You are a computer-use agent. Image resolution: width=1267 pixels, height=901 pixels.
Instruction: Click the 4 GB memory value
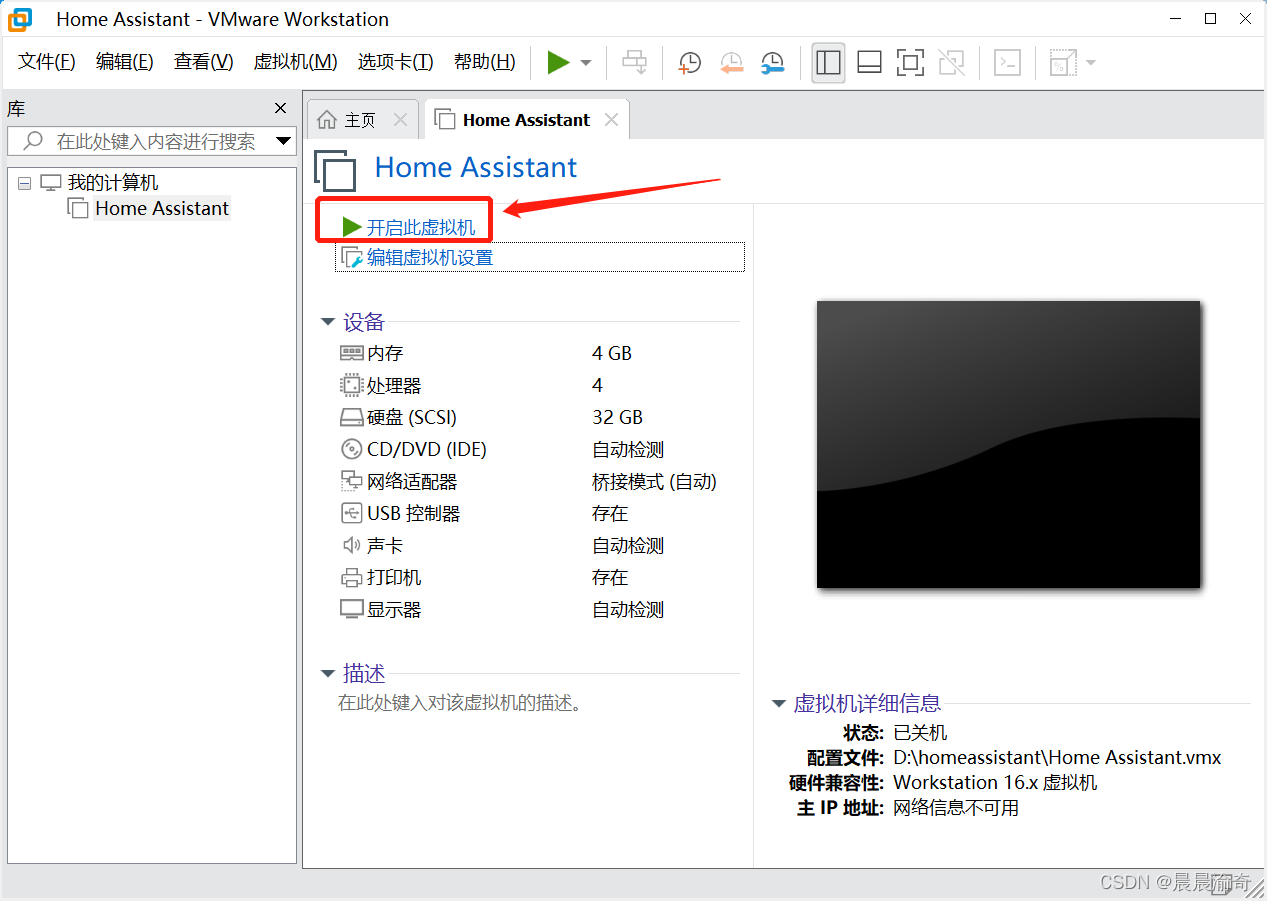coord(612,353)
